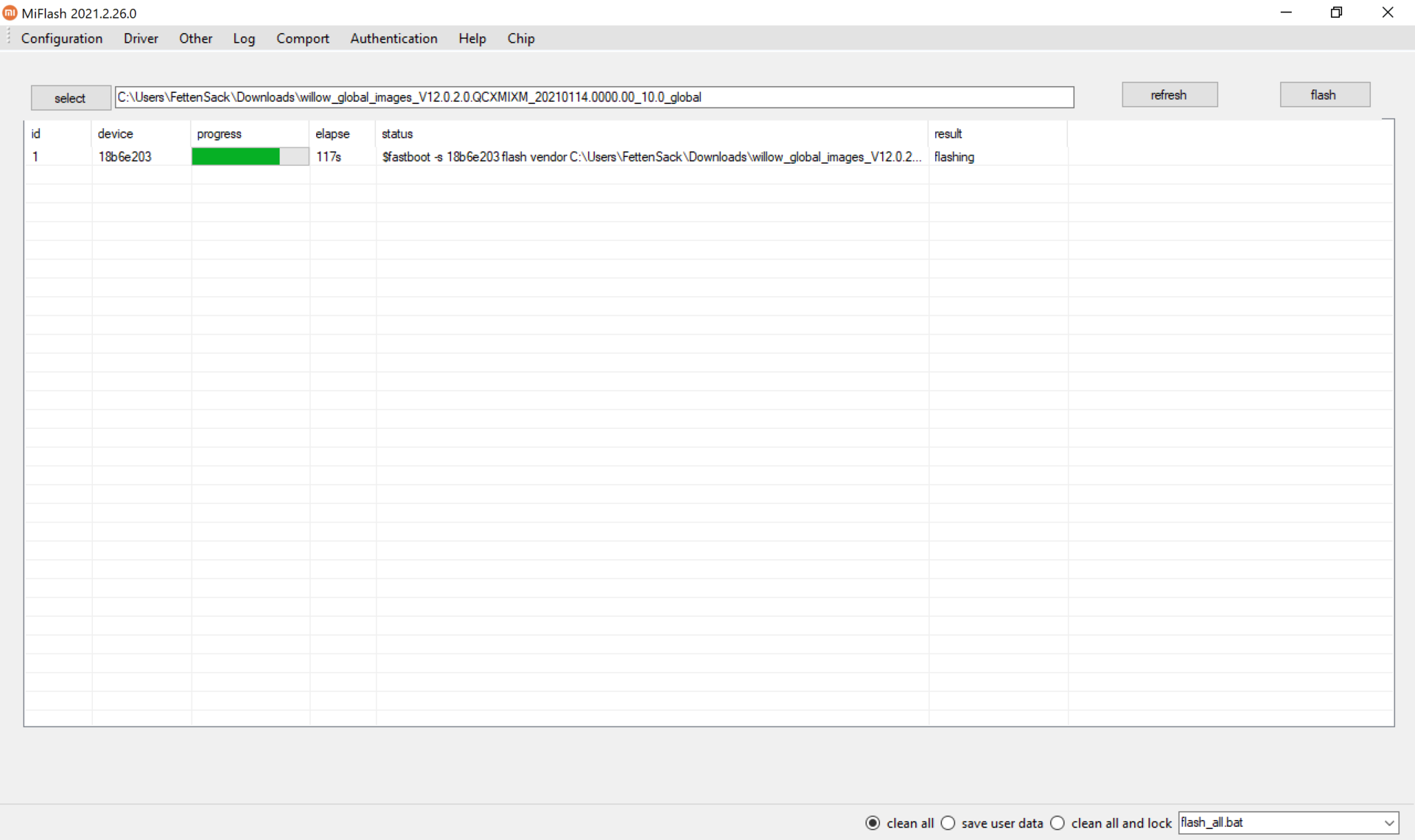This screenshot has width=1415, height=840.
Task: Click the progress column header
Action: click(250, 133)
